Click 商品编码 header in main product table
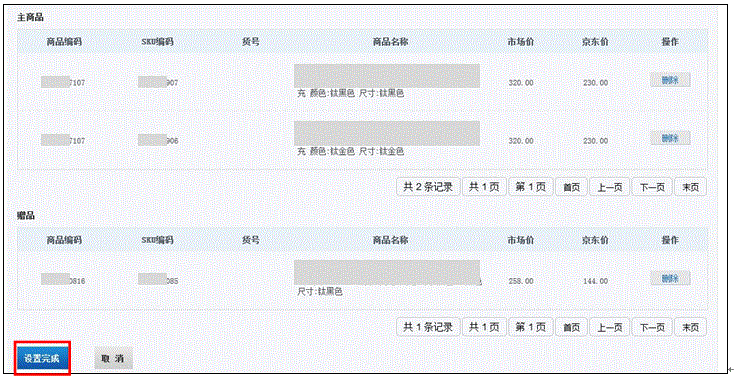 point(64,42)
